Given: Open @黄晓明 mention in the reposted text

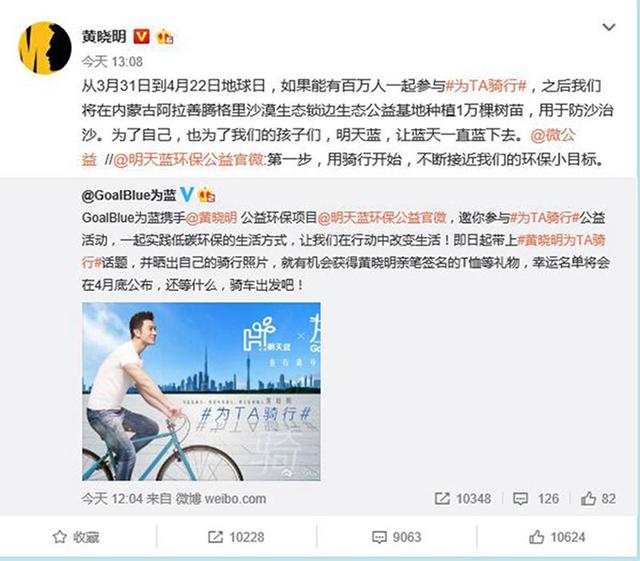Looking at the screenshot, I should [x=211, y=218].
